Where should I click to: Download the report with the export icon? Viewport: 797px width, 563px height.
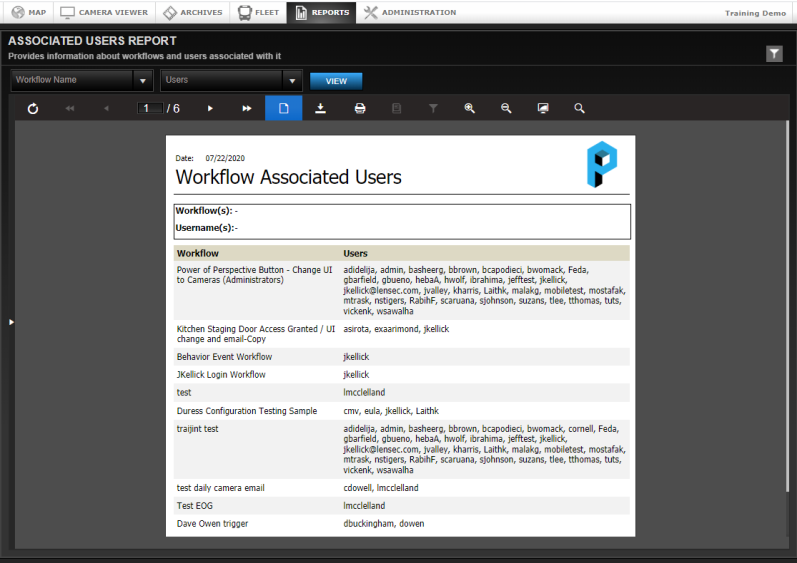click(x=320, y=108)
